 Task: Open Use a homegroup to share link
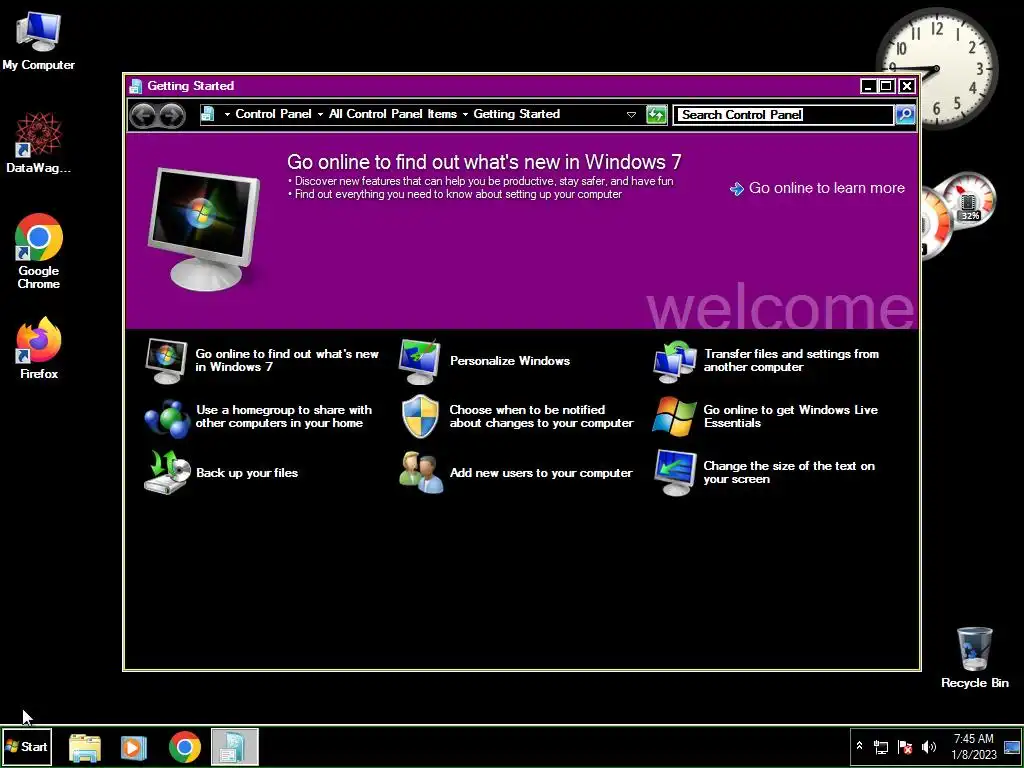pyautogui.click(x=283, y=417)
